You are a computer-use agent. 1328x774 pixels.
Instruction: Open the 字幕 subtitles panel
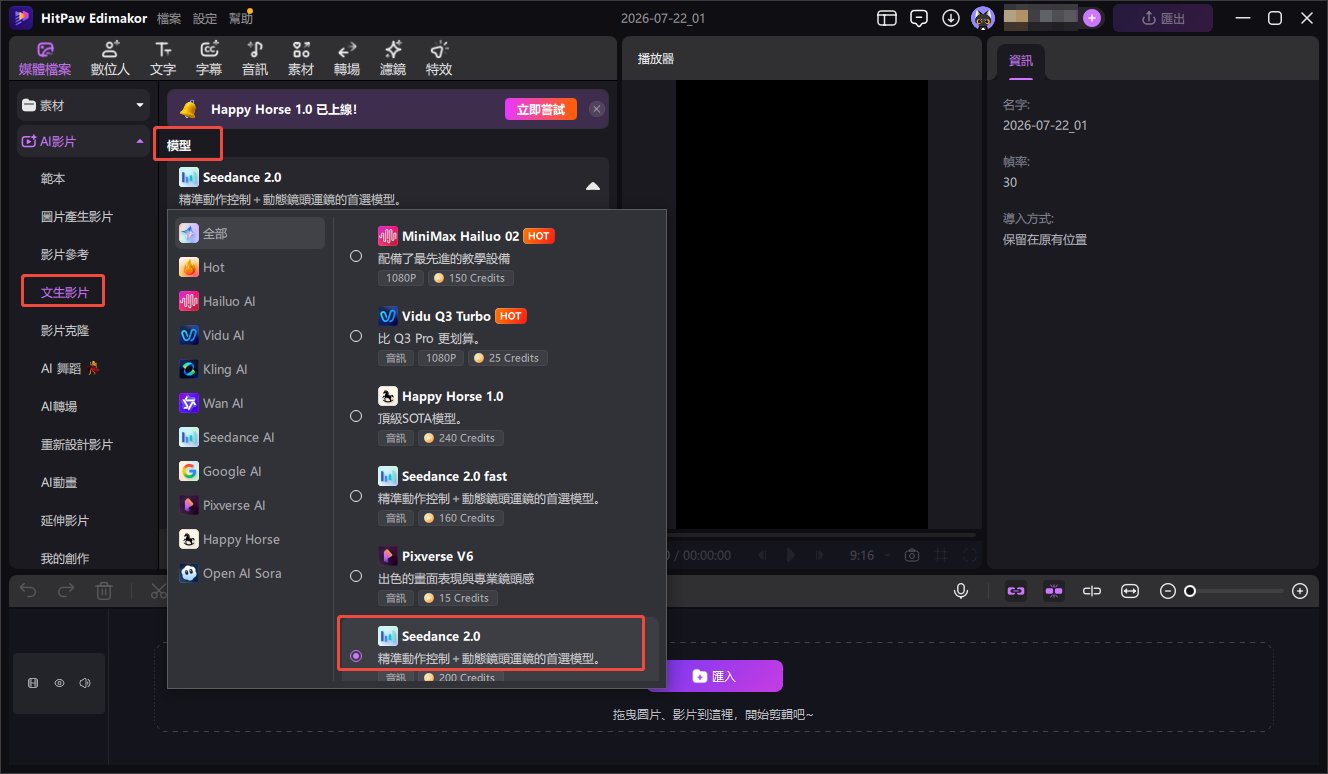pos(209,59)
